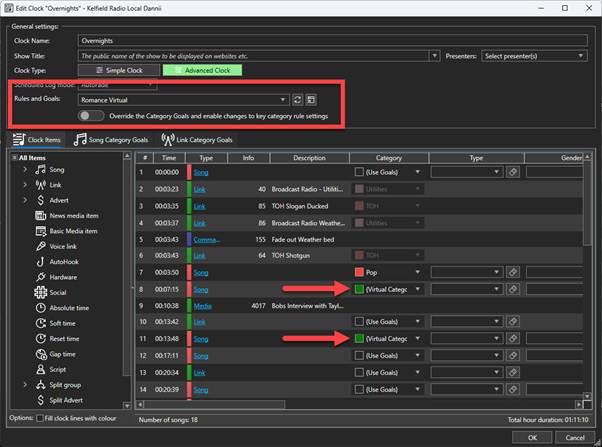Toggle Override the Category Goals switch
The height and width of the screenshot is (447, 602).
pyautogui.click(x=92, y=116)
